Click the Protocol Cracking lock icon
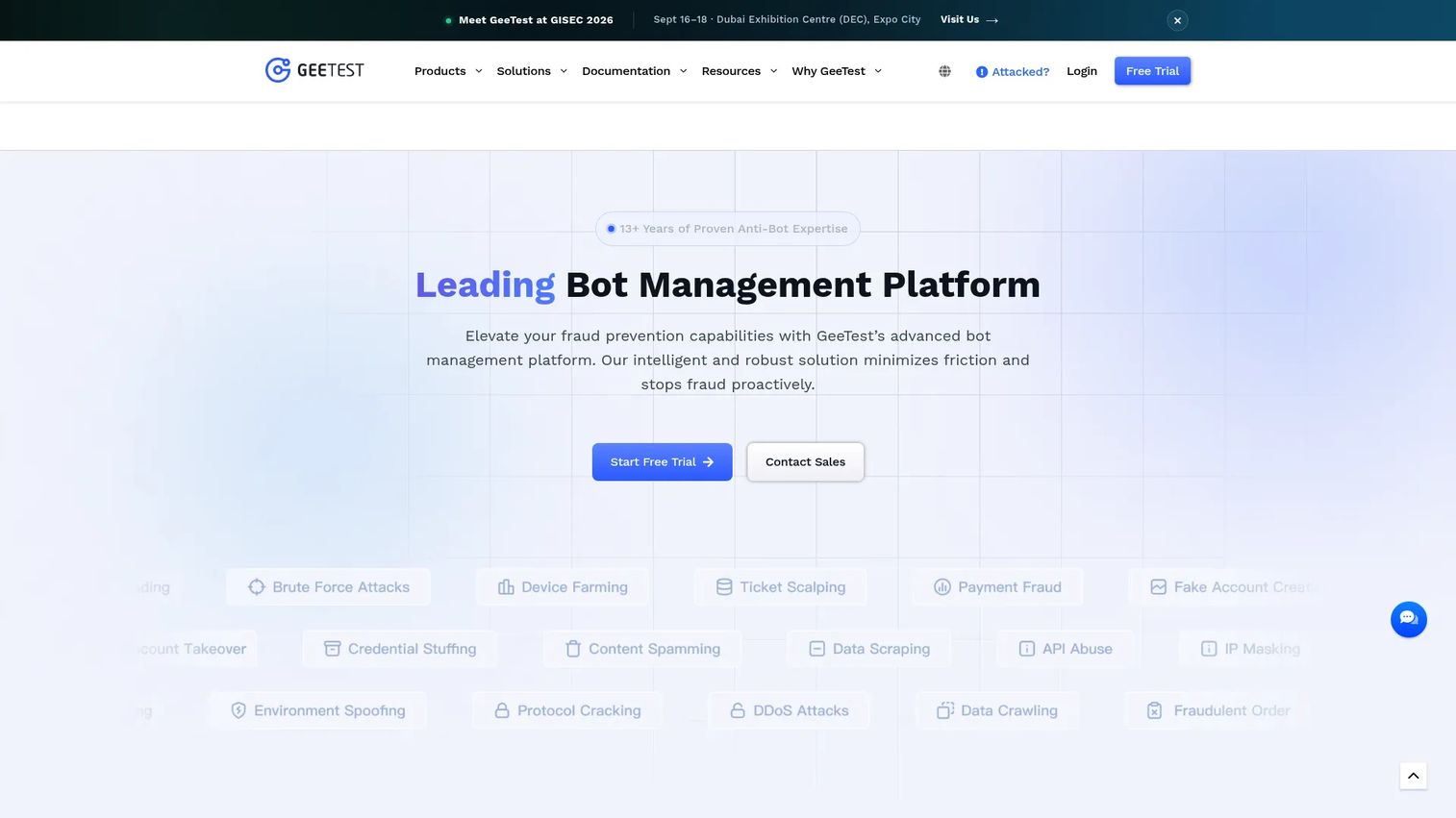This screenshot has height=818, width=1456. tap(502, 710)
